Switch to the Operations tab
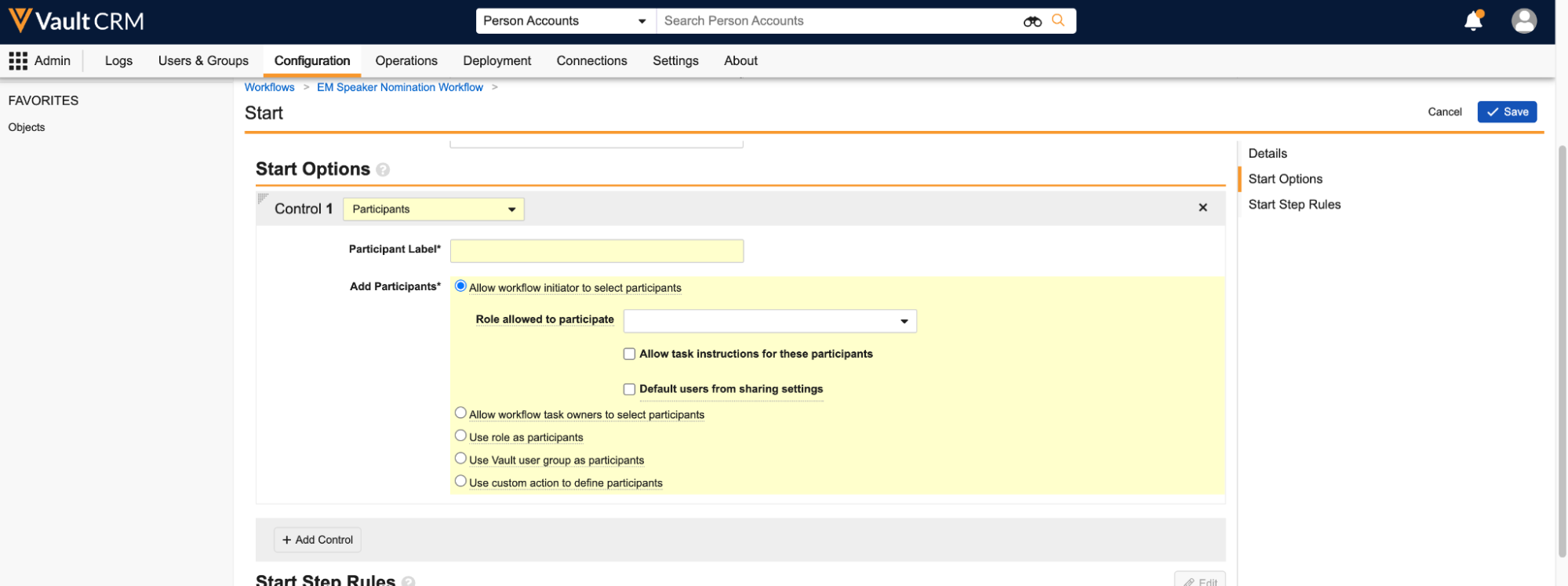The height and width of the screenshot is (586, 1568). tap(406, 60)
